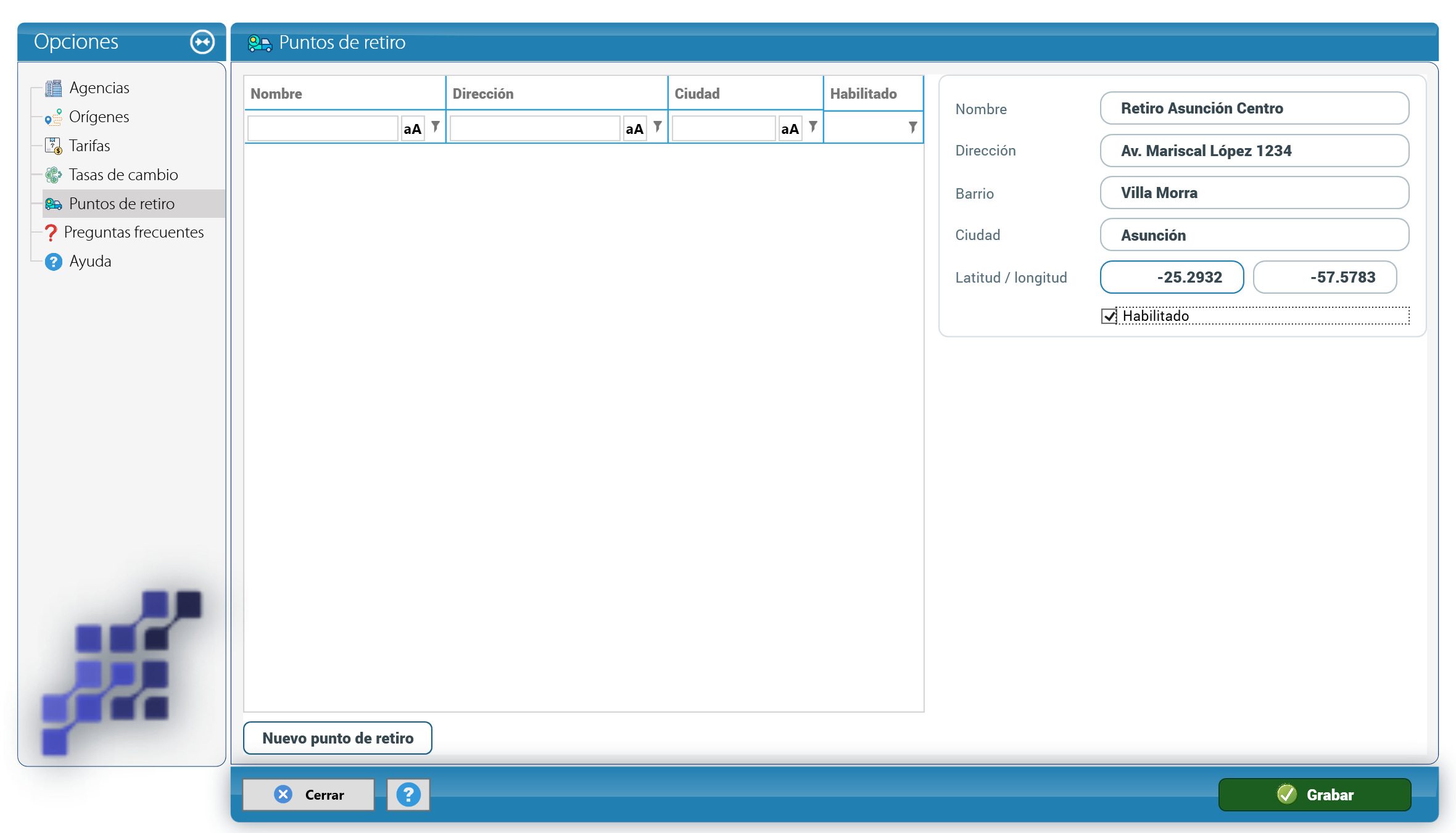The height and width of the screenshot is (833, 1456).
Task: Click the Tasas de cambio currency icon
Action: click(x=54, y=175)
